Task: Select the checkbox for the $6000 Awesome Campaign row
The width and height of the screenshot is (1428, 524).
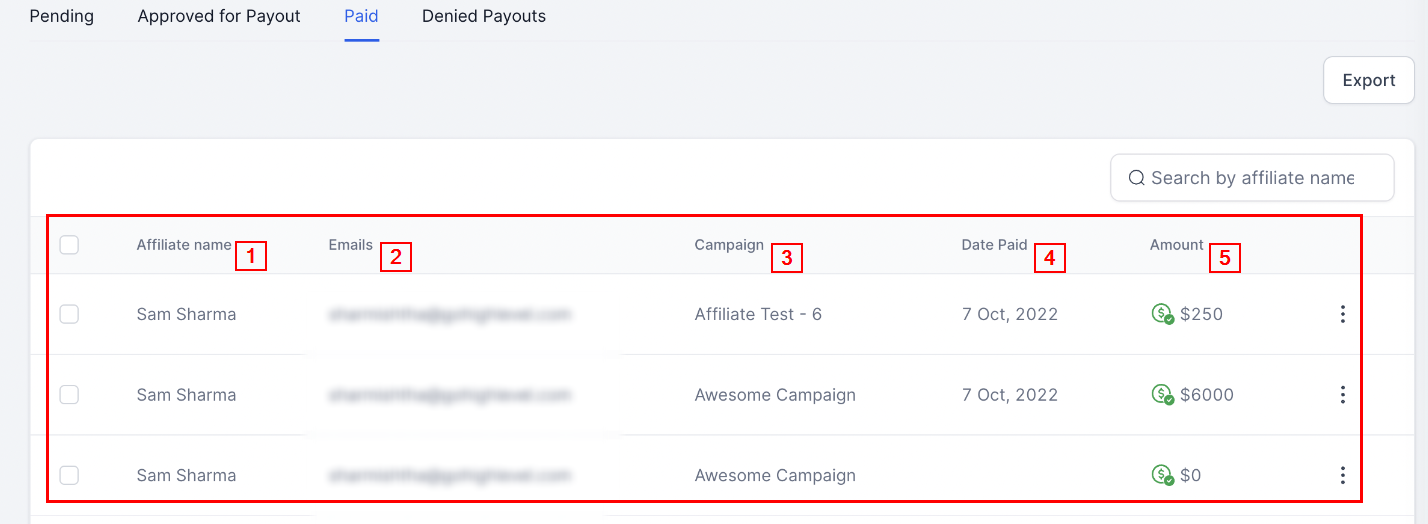Action: click(69, 395)
